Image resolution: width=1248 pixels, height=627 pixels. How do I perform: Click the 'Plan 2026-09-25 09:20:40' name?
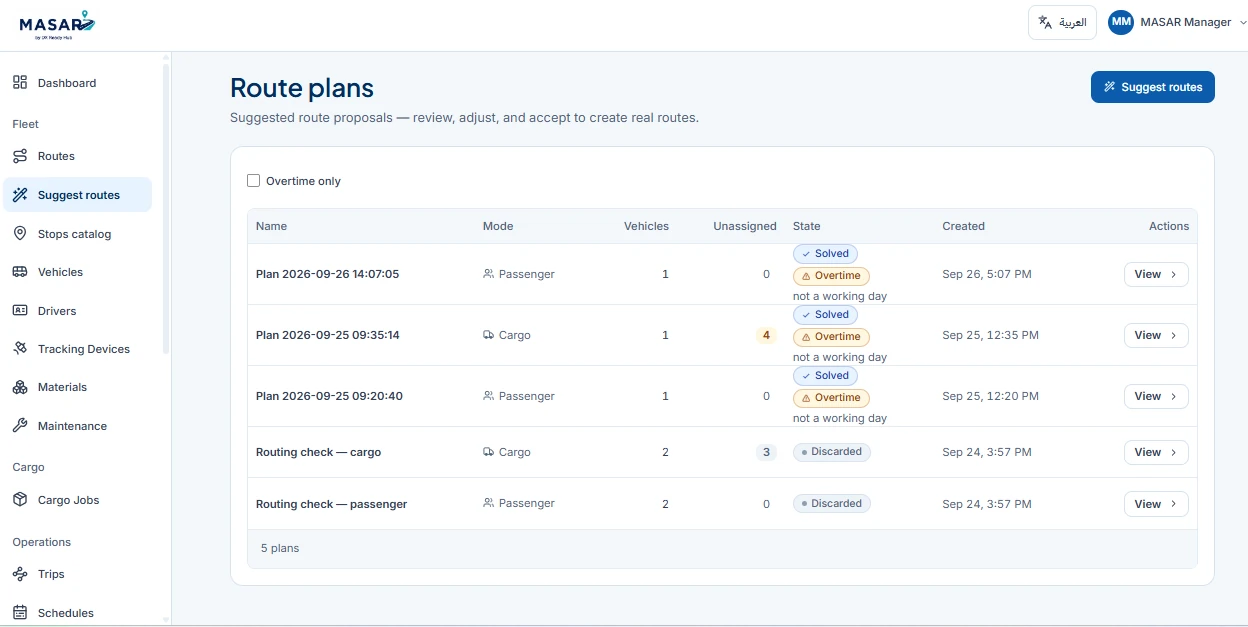coord(329,396)
